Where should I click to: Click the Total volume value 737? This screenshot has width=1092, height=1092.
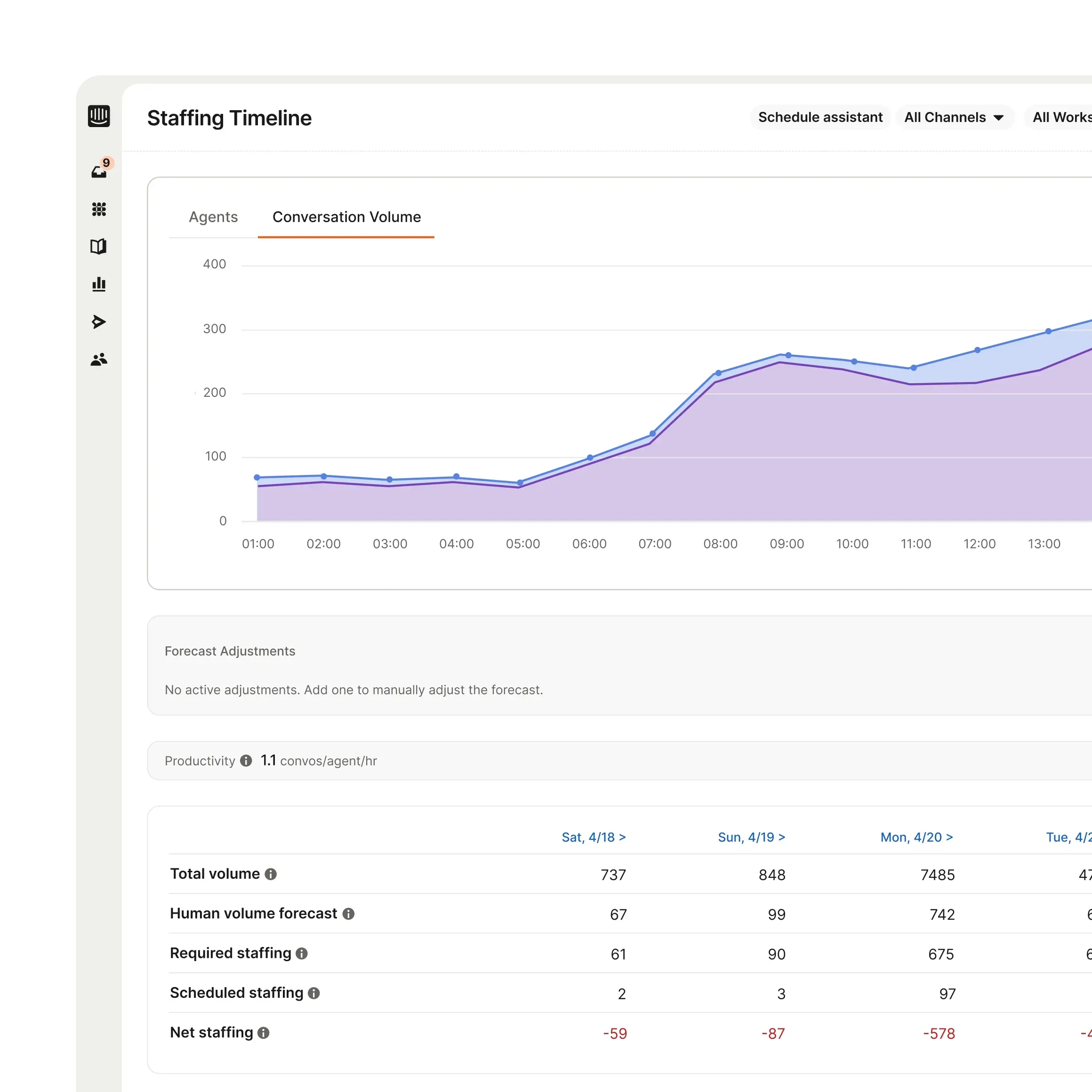tap(613, 875)
